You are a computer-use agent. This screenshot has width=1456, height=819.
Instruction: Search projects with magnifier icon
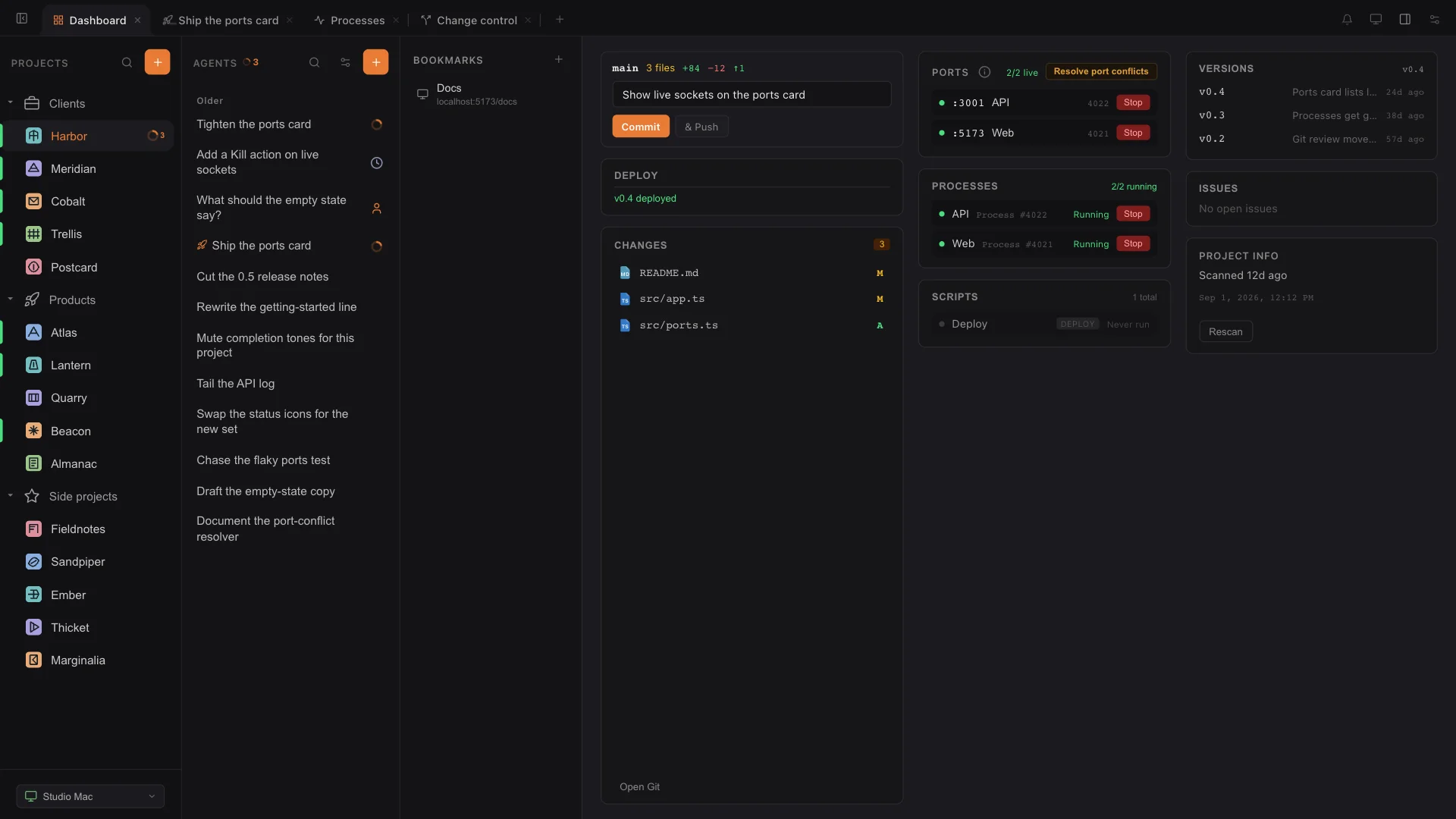127,62
